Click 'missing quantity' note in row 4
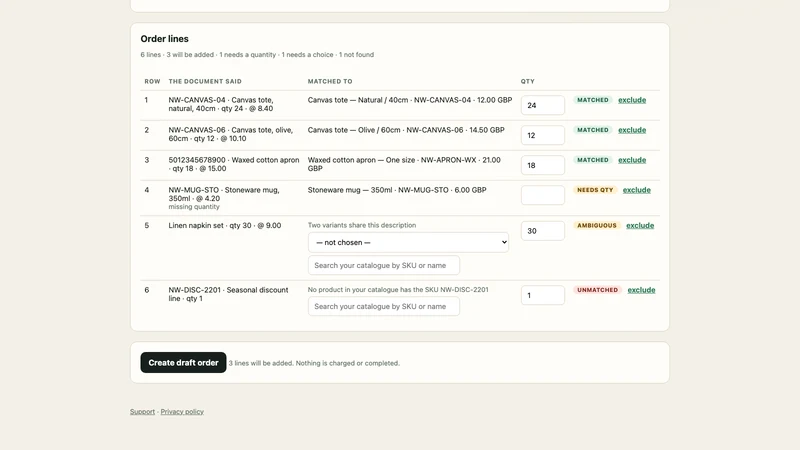Image resolution: width=800 pixels, height=450 pixels. tap(194, 207)
